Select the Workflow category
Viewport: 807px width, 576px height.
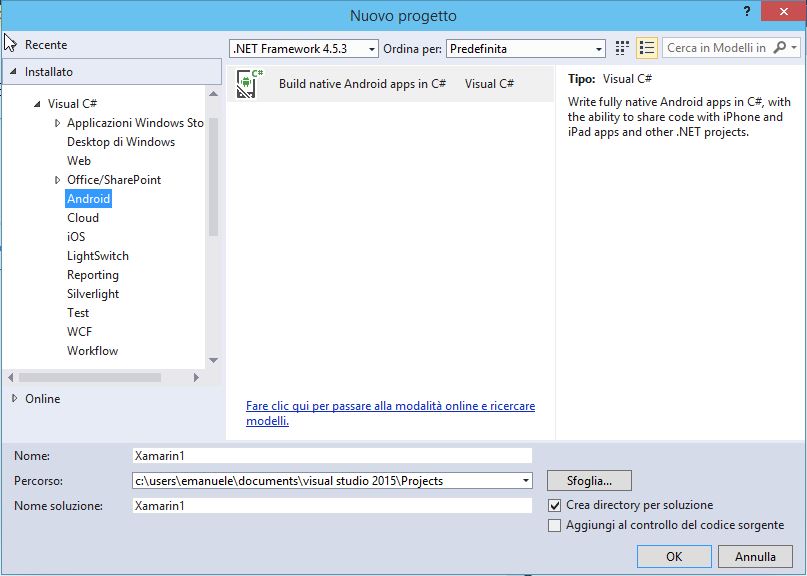point(93,351)
